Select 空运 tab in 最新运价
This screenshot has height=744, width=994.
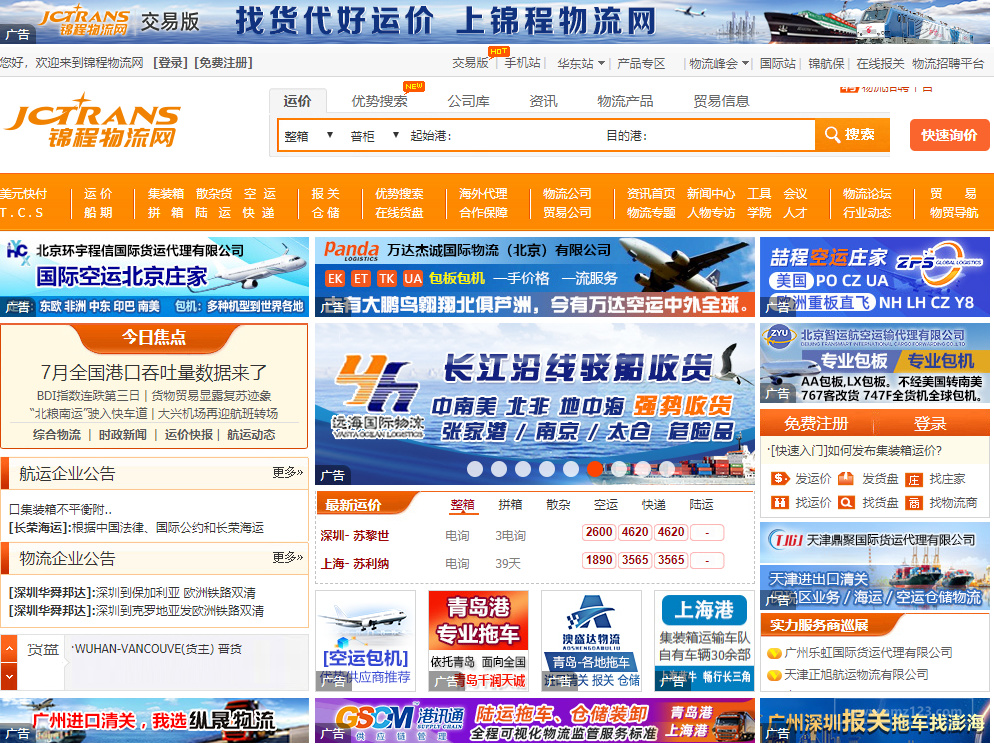point(605,504)
